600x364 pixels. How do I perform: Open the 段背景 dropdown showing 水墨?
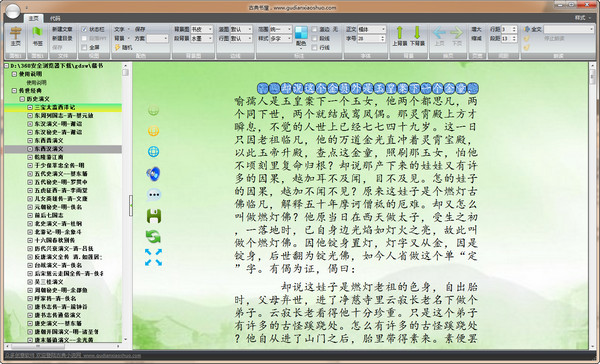click(202, 38)
